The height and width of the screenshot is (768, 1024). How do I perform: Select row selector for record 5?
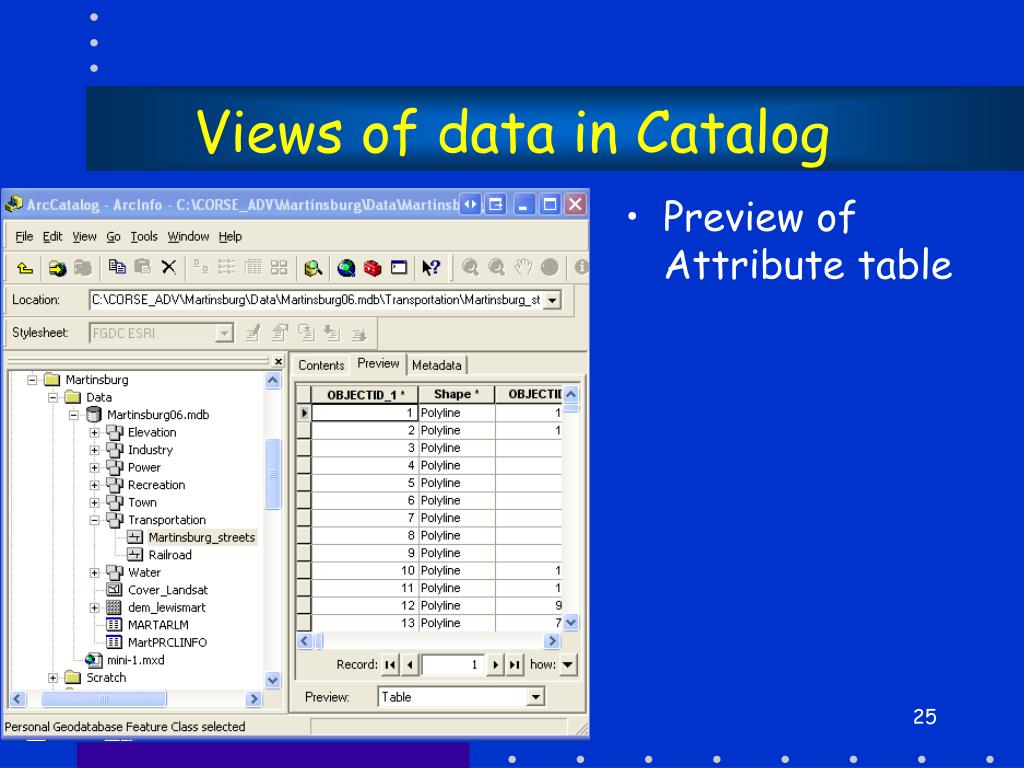point(304,483)
